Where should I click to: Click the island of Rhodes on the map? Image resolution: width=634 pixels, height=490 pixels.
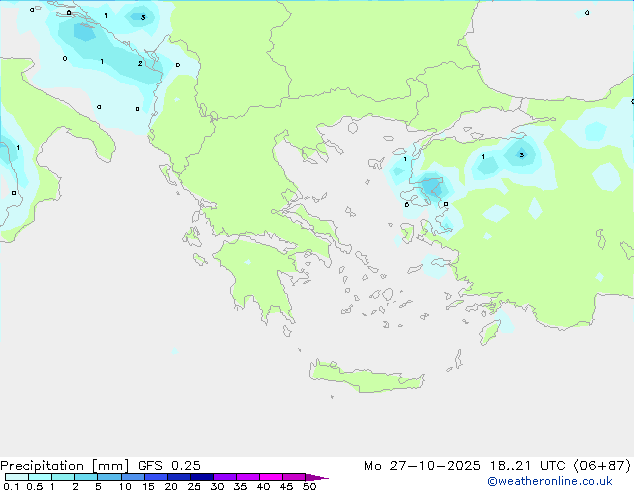click(490, 332)
